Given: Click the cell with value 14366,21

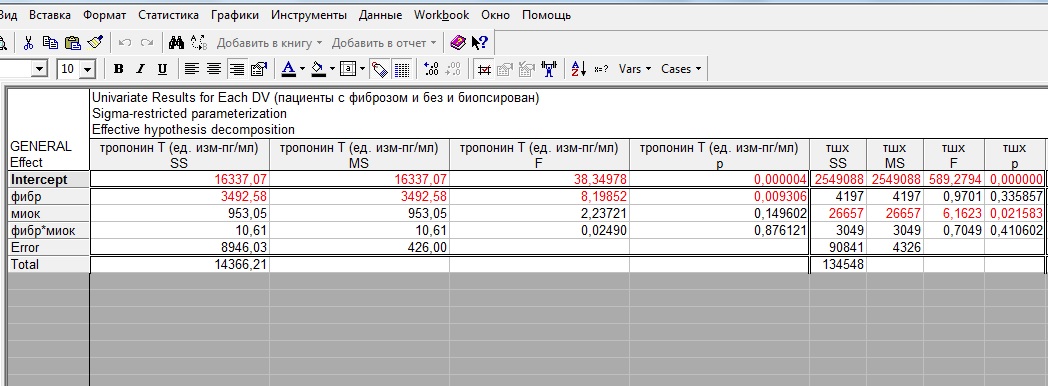Looking at the screenshot, I should coord(179,264).
